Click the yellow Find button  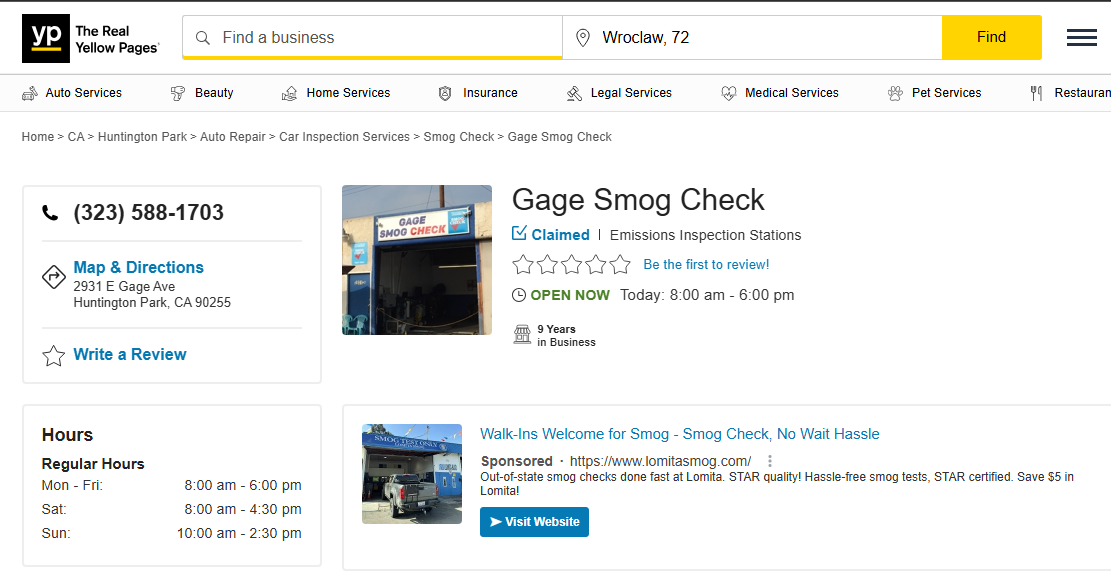991,38
